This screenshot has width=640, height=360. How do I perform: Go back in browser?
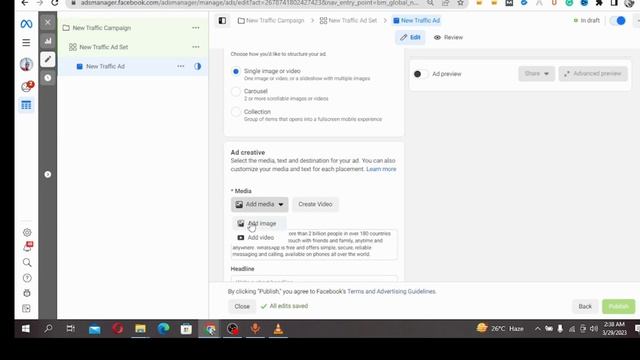[x=25, y=3]
